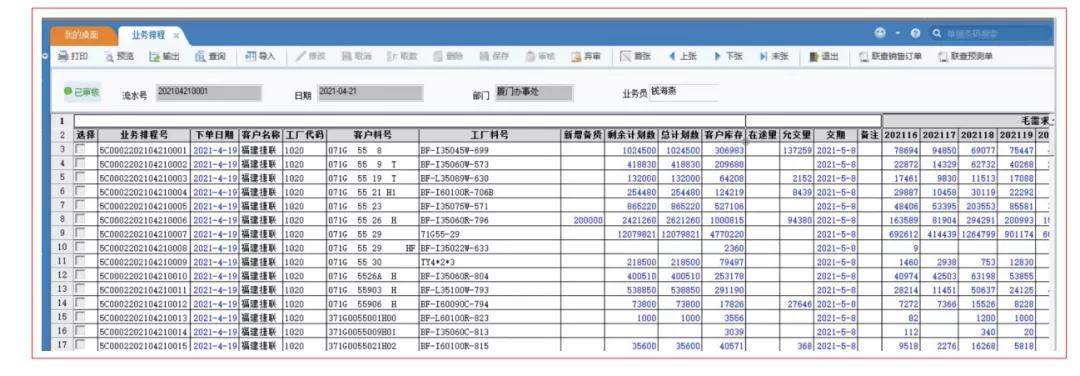Viewport: 1080px width, 376px height.
Task: Click the 剩余计划数 column header
Action: coord(631,136)
